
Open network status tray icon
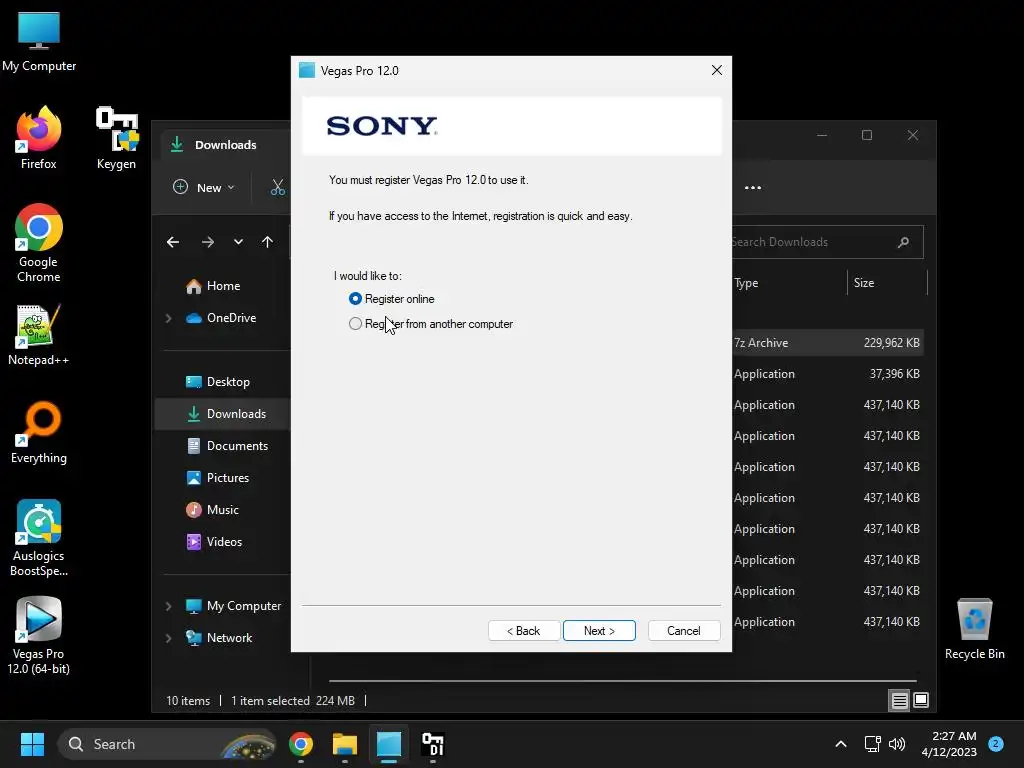[872, 744]
